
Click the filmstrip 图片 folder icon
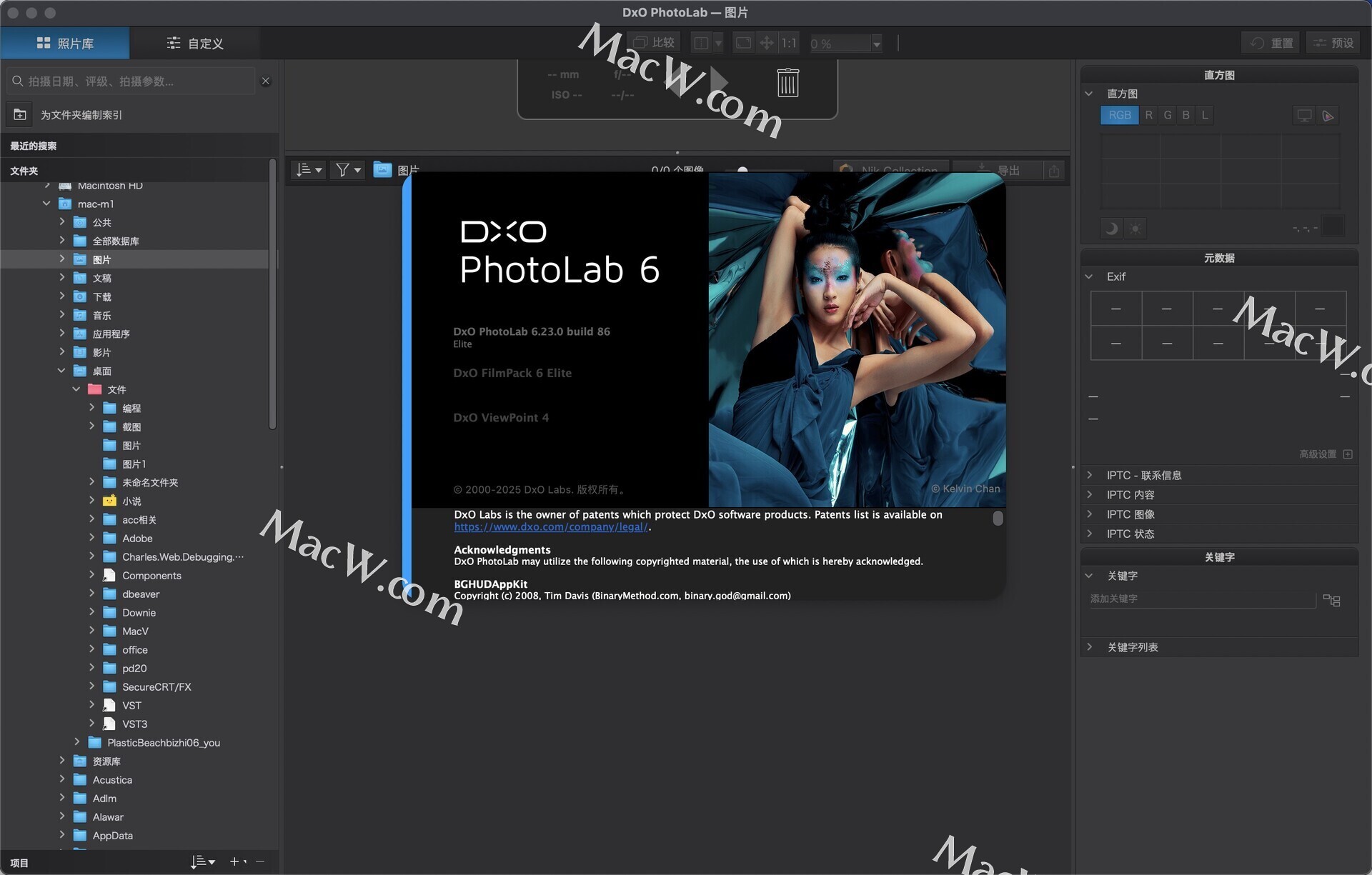point(382,169)
